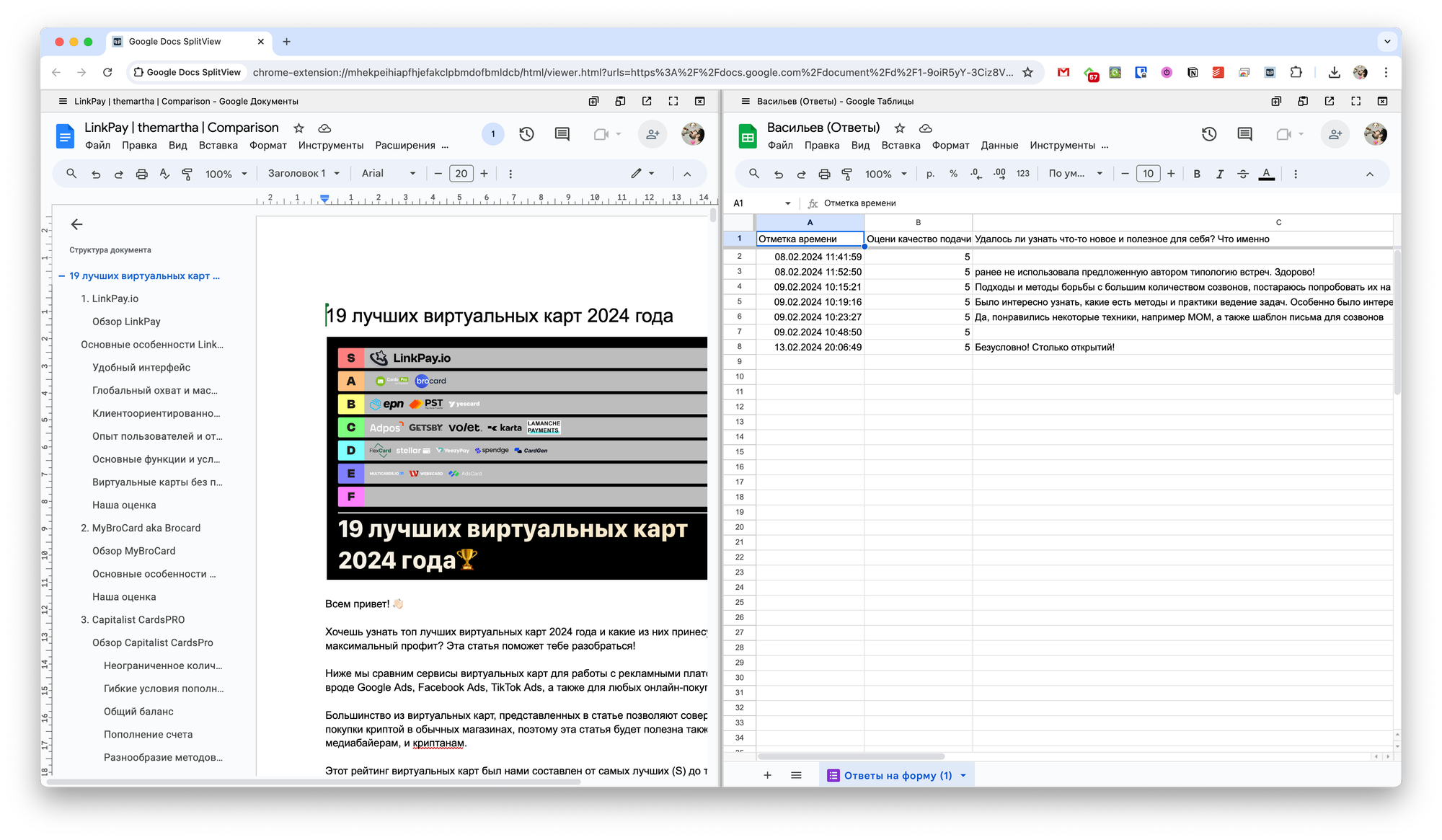This screenshot has width=1442, height=840.
Task: Open Вставка menu in Docs
Action: [218, 146]
